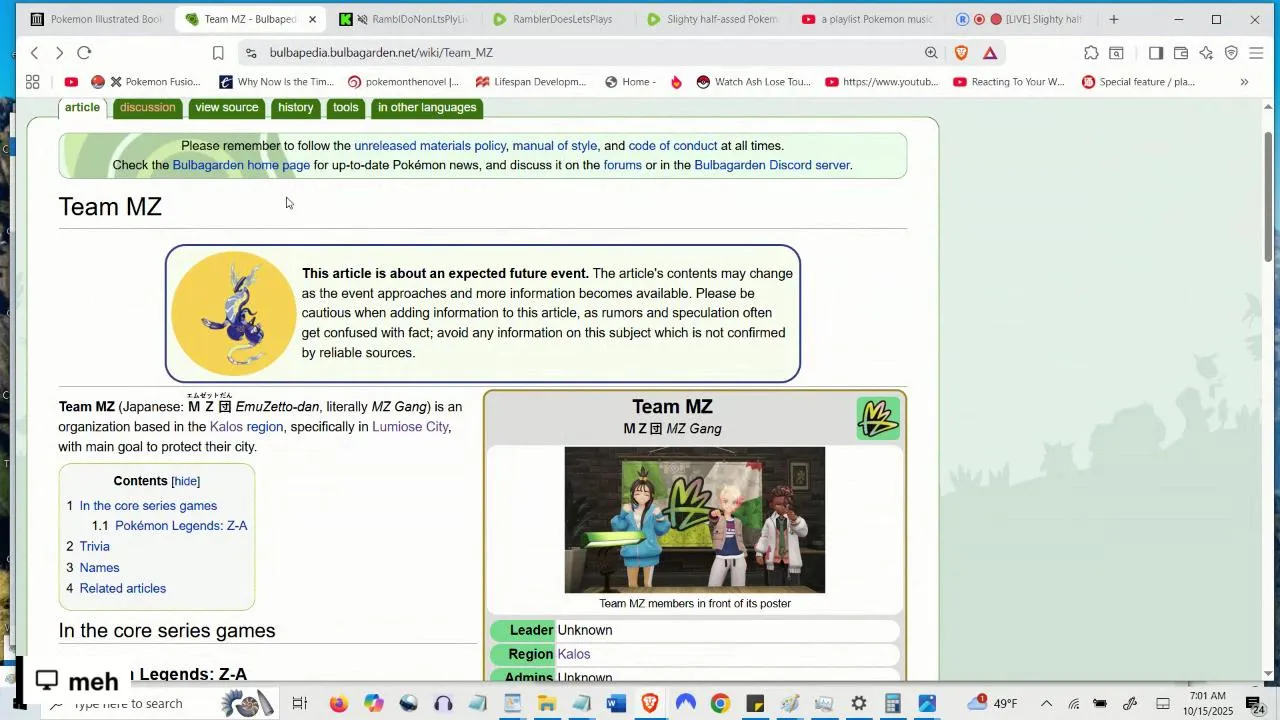1280x720 pixels.
Task: Open the extensions puzzle icon
Action: click(1091, 53)
